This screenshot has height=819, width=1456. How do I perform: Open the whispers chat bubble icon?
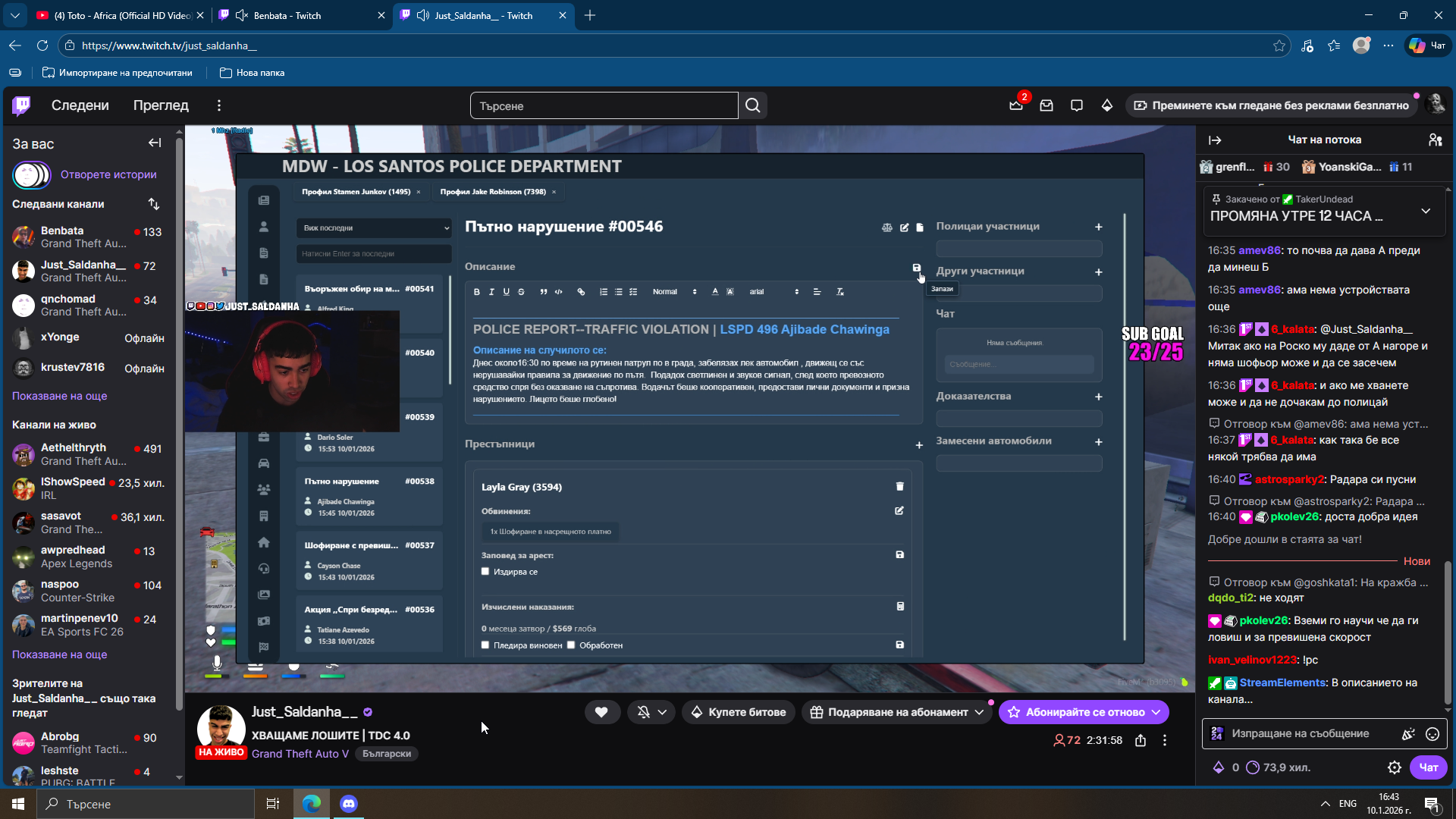coord(1077,105)
